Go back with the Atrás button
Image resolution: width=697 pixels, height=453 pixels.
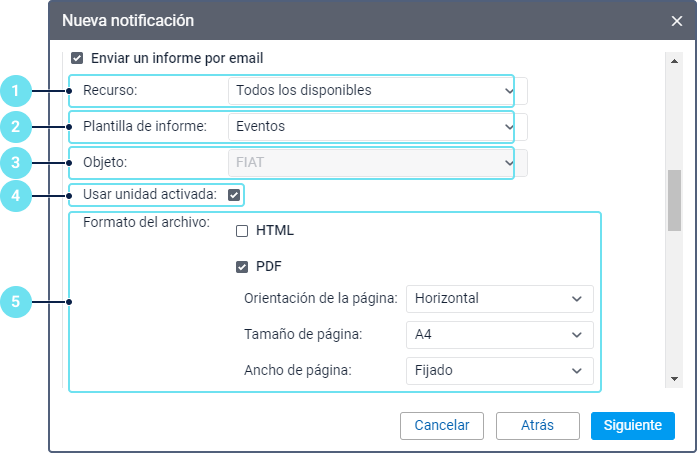point(537,425)
